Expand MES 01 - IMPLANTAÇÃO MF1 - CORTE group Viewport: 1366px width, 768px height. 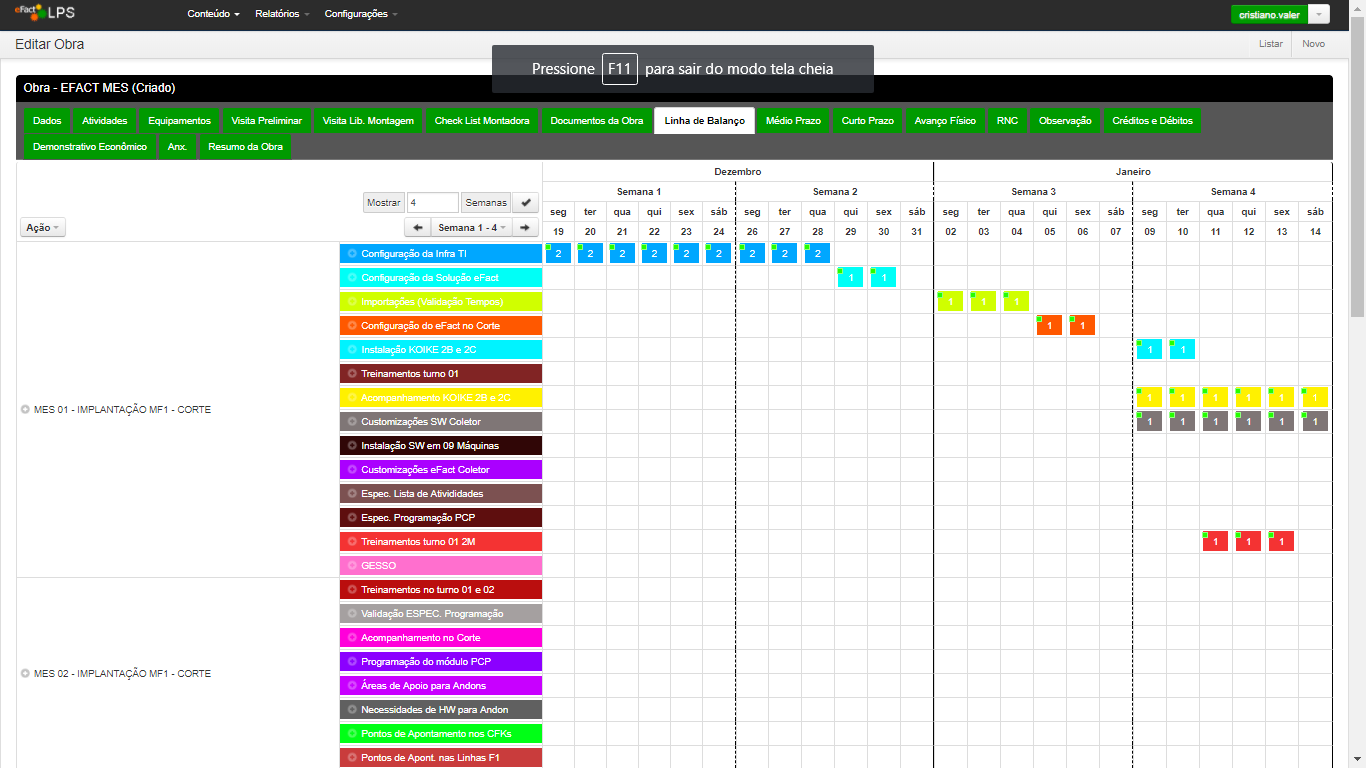coord(25,410)
